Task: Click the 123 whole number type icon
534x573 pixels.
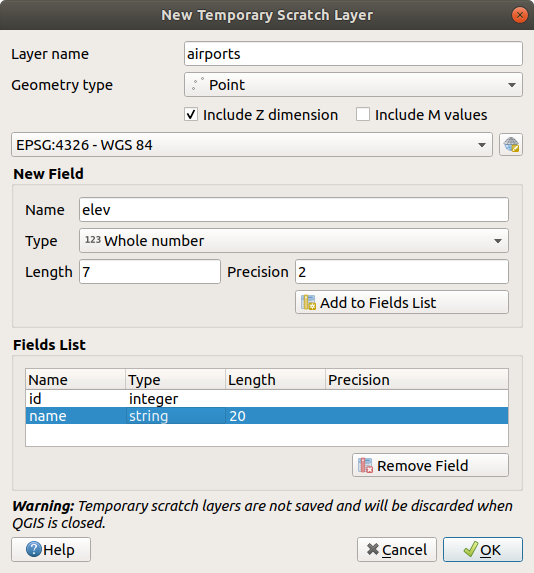Action: coord(92,240)
